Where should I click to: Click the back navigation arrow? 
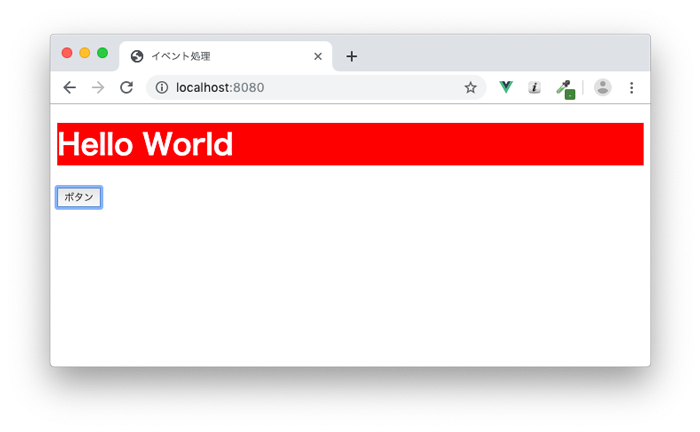click(70, 87)
